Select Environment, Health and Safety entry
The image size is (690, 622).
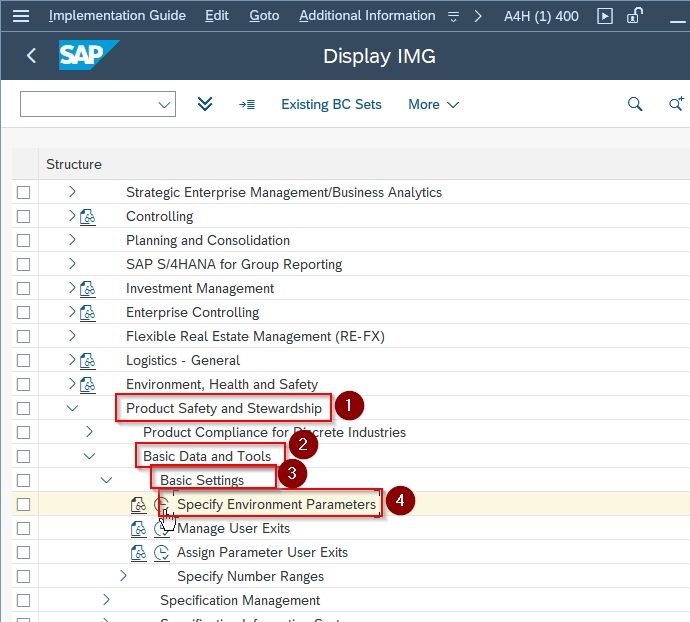click(222, 385)
